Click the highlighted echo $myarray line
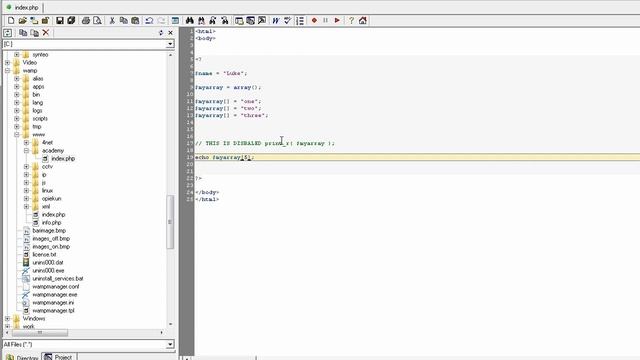The height and width of the screenshot is (360, 640). coord(417,157)
